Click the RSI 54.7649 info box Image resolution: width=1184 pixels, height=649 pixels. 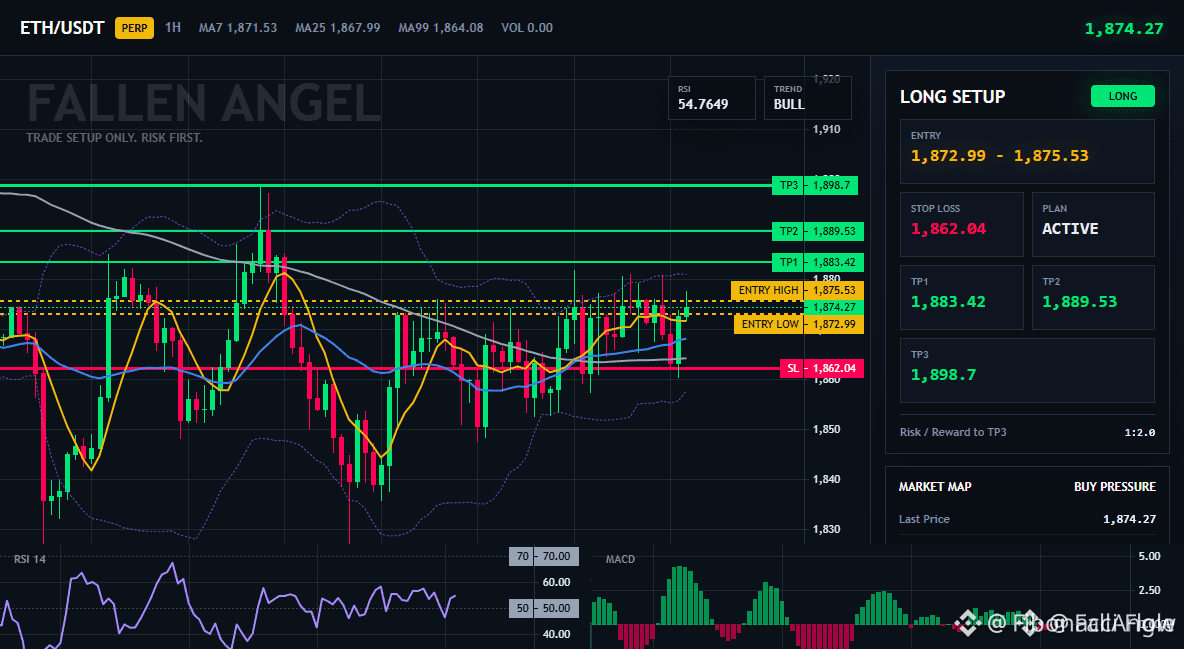click(x=711, y=98)
